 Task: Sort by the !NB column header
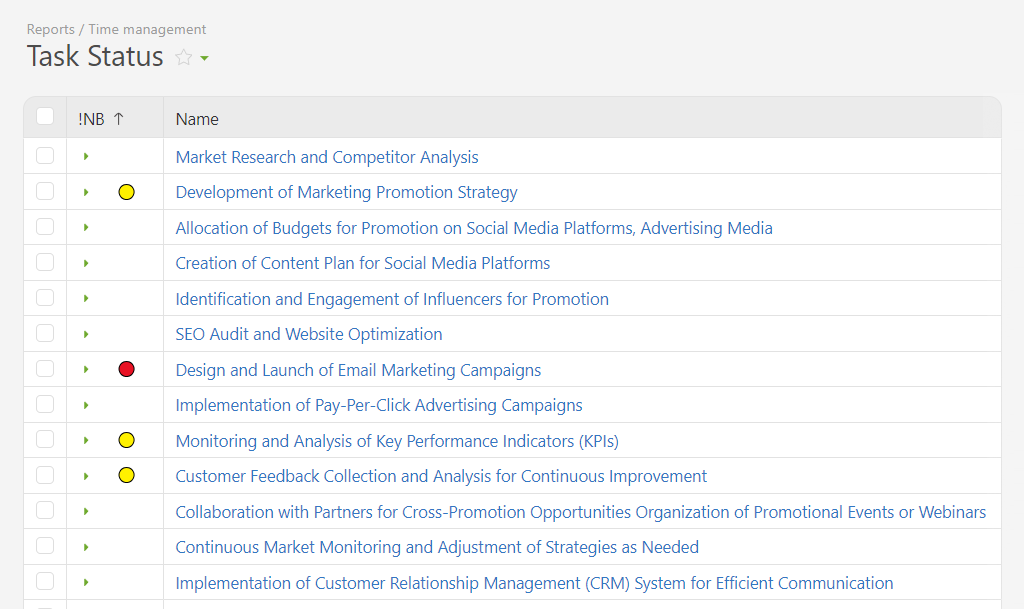tap(101, 119)
